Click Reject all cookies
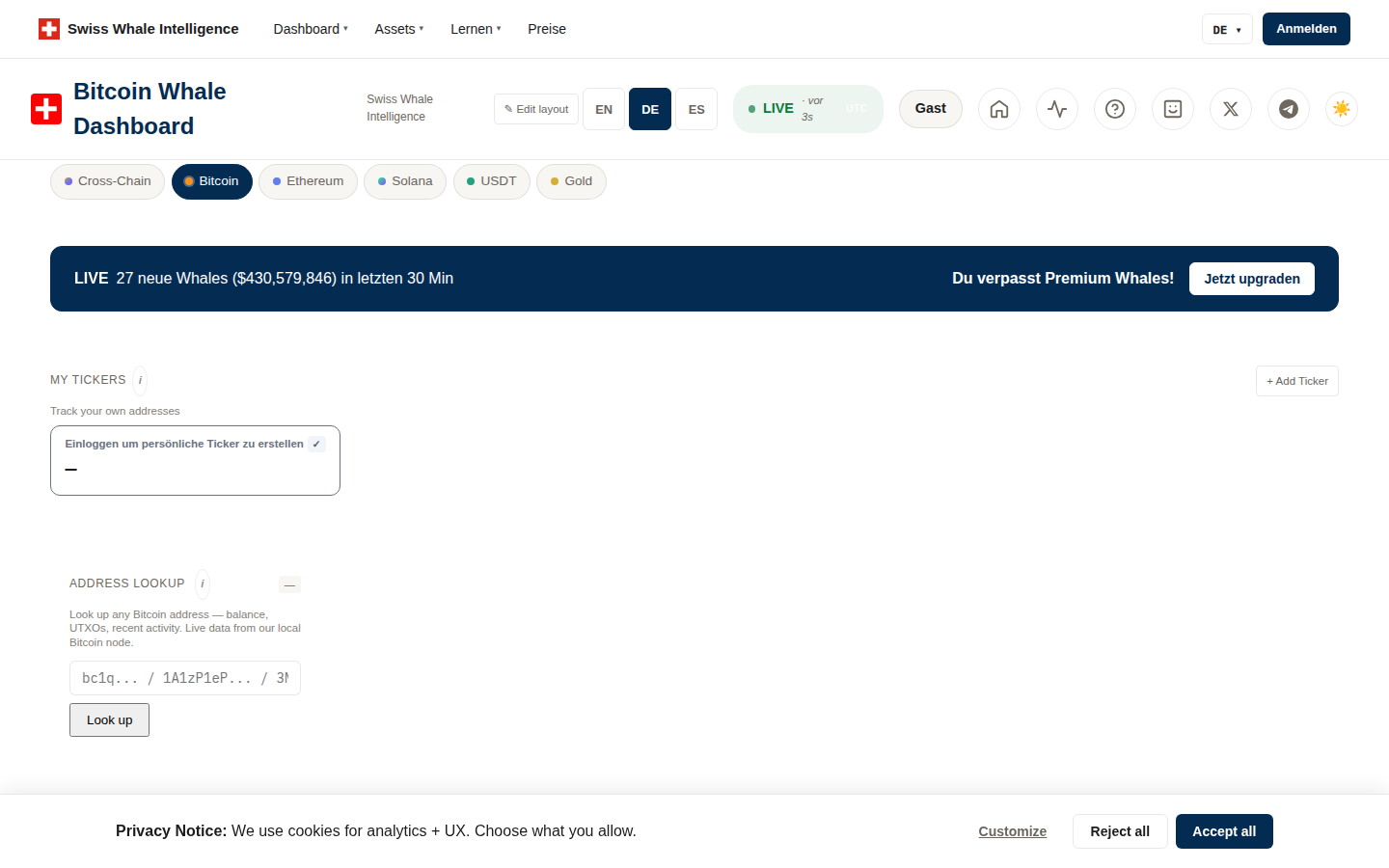Image resolution: width=1389 pixels, height=868 pixels. pyautogui.click(x=1120, y=831)
